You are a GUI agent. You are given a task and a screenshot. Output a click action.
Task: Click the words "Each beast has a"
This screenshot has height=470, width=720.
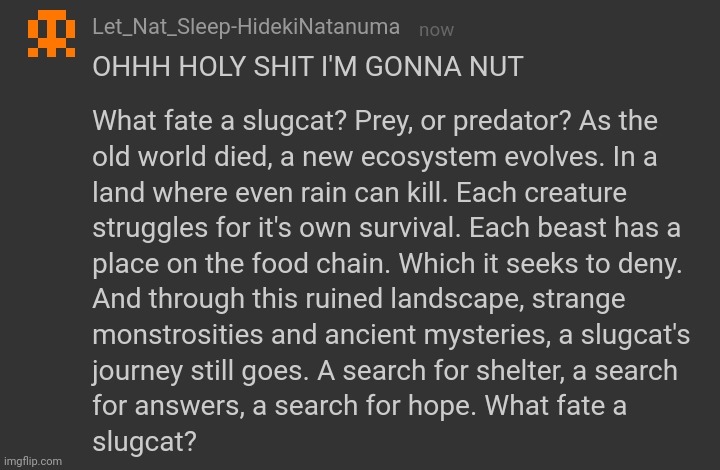(x=574, y=228)
